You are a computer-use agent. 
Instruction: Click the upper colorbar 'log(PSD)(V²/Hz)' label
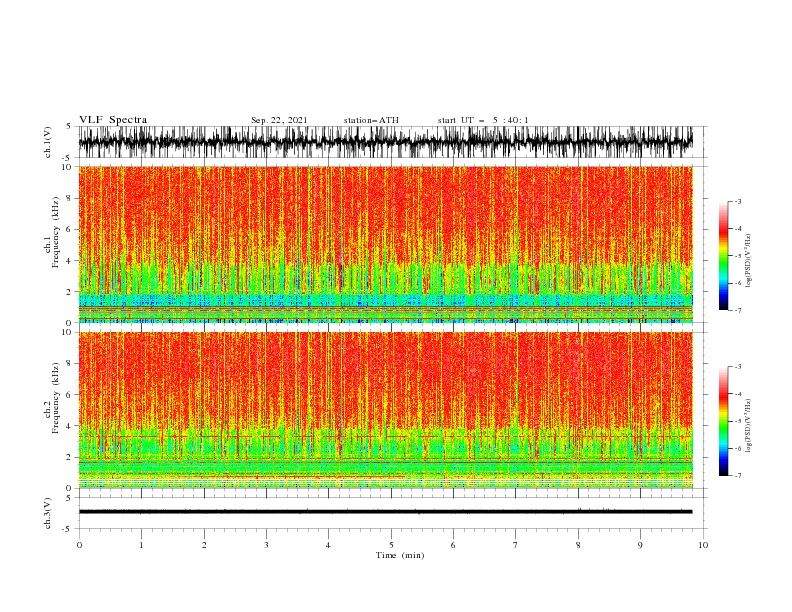coord(748,261)
